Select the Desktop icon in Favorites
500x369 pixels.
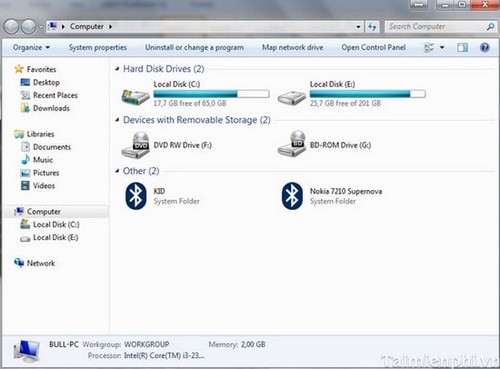point(25,82)
